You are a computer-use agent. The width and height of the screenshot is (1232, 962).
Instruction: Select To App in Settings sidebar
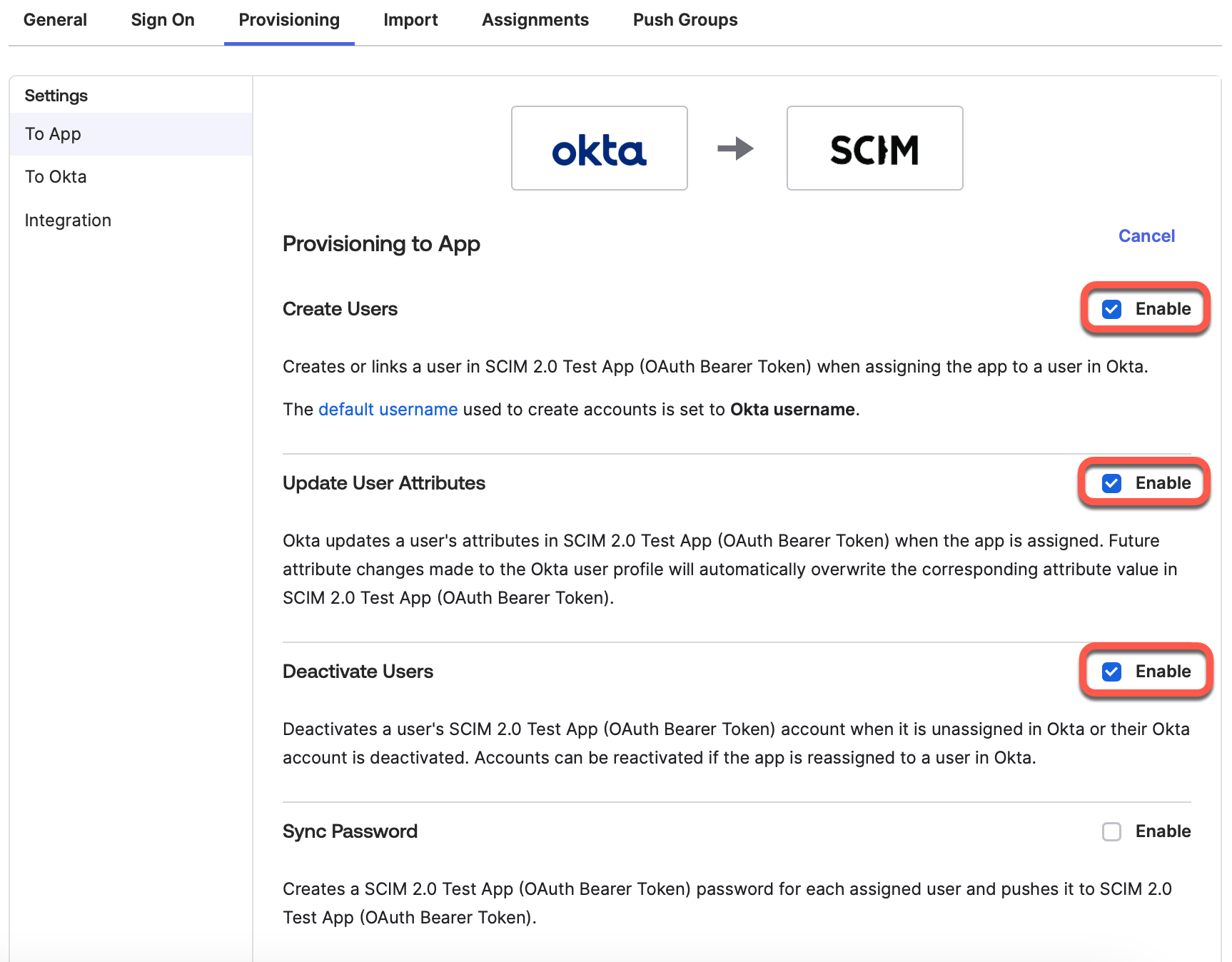tap(53, 134)
